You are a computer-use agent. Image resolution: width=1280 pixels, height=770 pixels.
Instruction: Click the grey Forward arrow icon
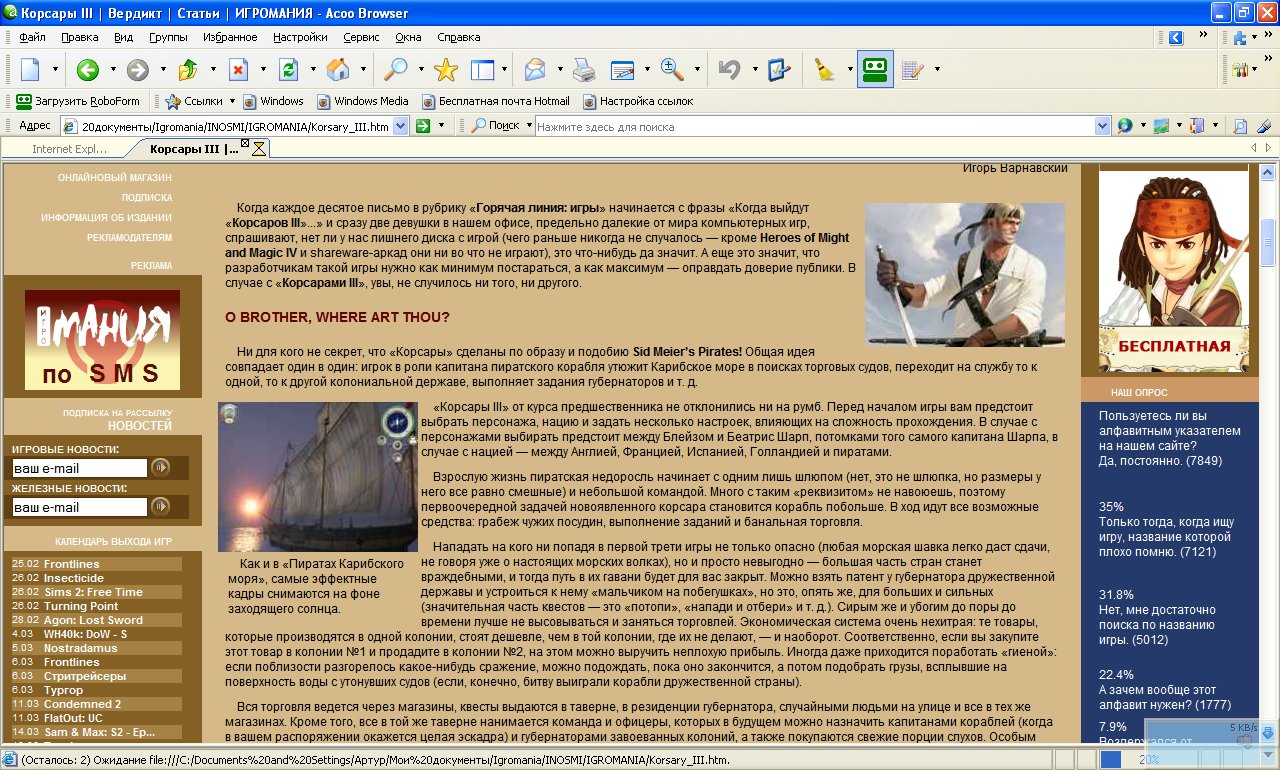(x=138, y=70)
